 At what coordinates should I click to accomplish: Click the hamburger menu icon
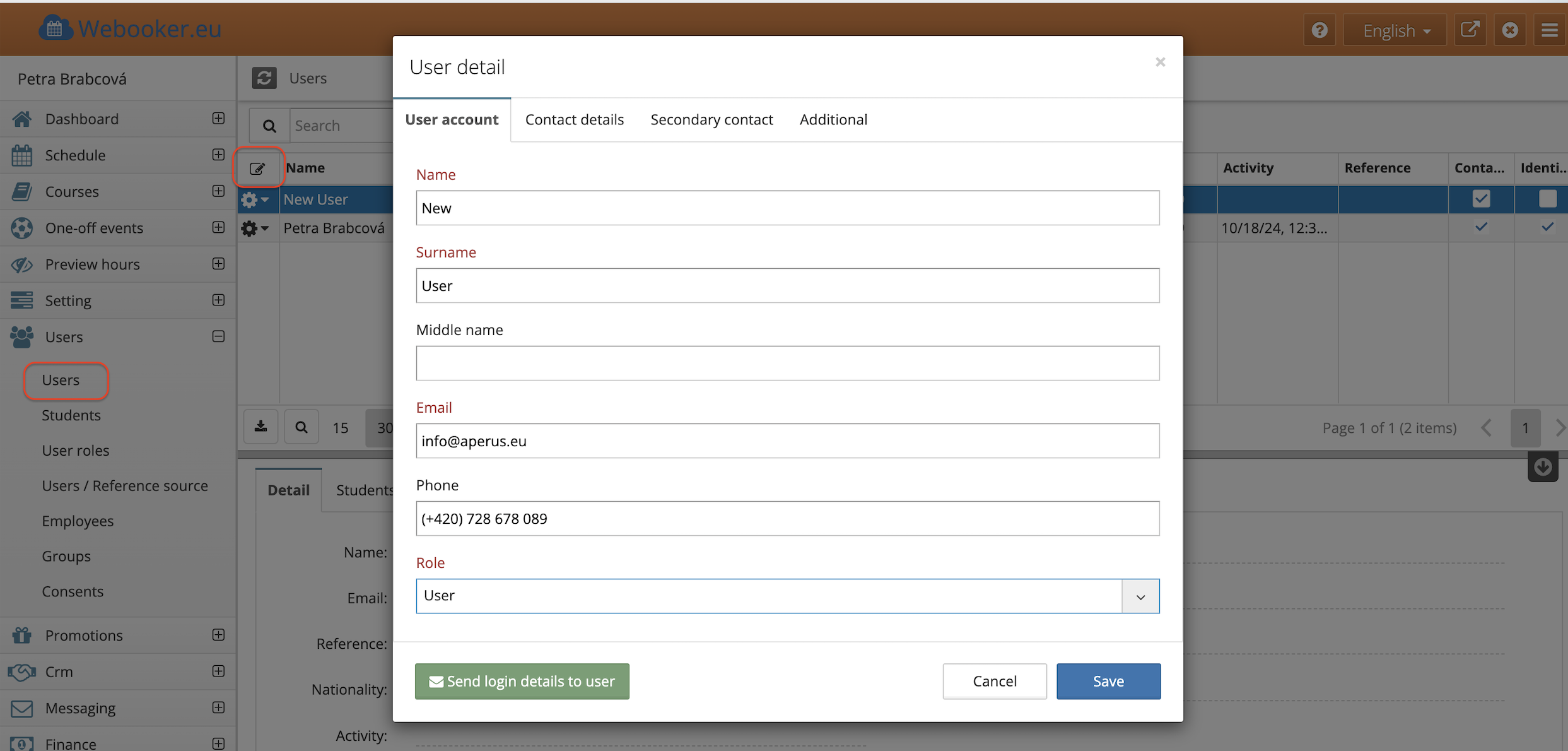(1550, 30)
